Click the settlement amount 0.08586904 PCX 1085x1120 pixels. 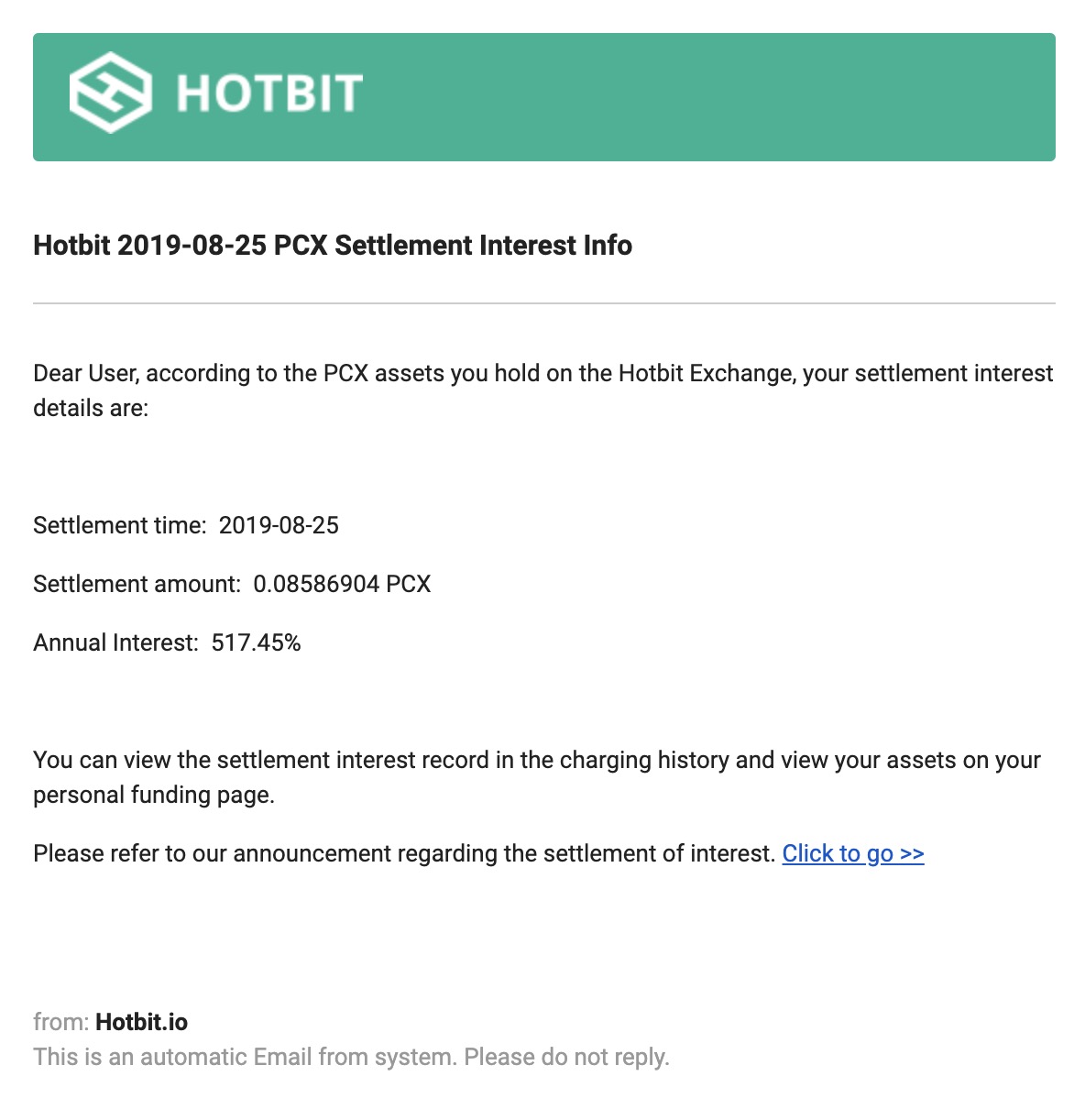[x=342, y=584]
